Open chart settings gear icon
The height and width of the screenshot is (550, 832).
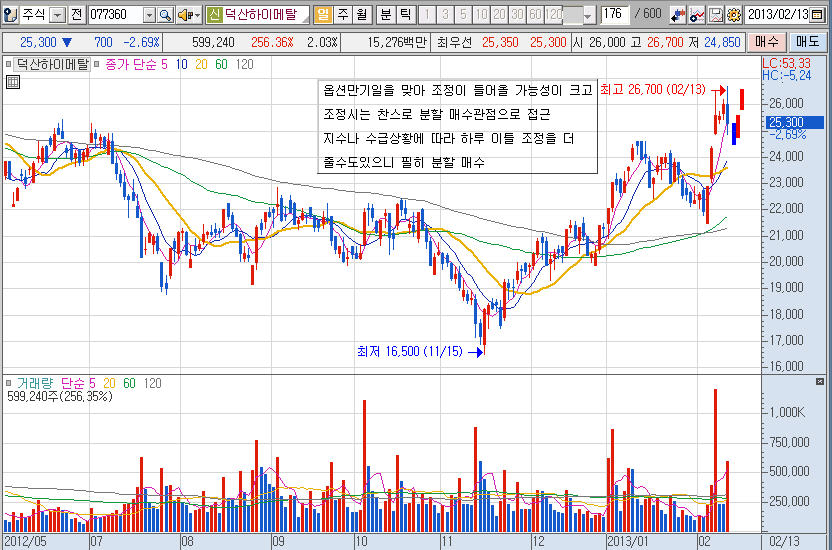tap(734, 15)
